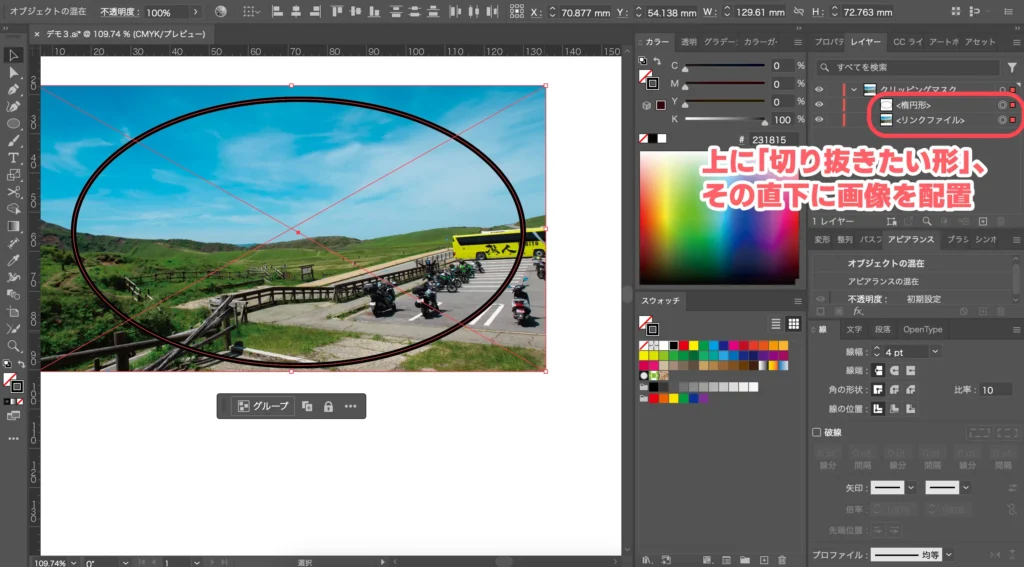Click the lock icon in floating taskbar
Viewport: 1024px width, 567px height.
328,406
